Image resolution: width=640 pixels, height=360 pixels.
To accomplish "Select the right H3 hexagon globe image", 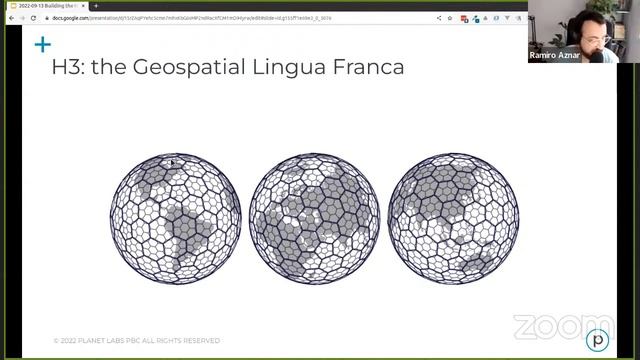I will (453, 218).
